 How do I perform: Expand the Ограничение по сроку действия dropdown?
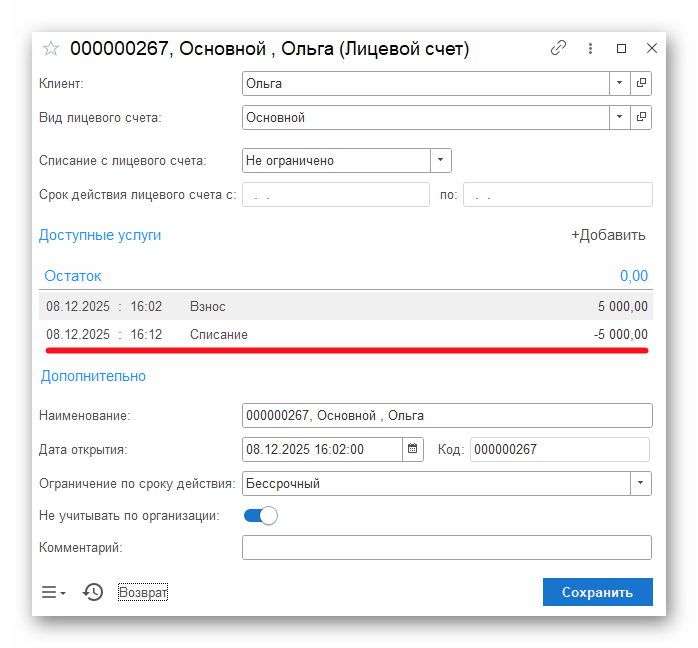pyautogui.click(x=641, y=483)
